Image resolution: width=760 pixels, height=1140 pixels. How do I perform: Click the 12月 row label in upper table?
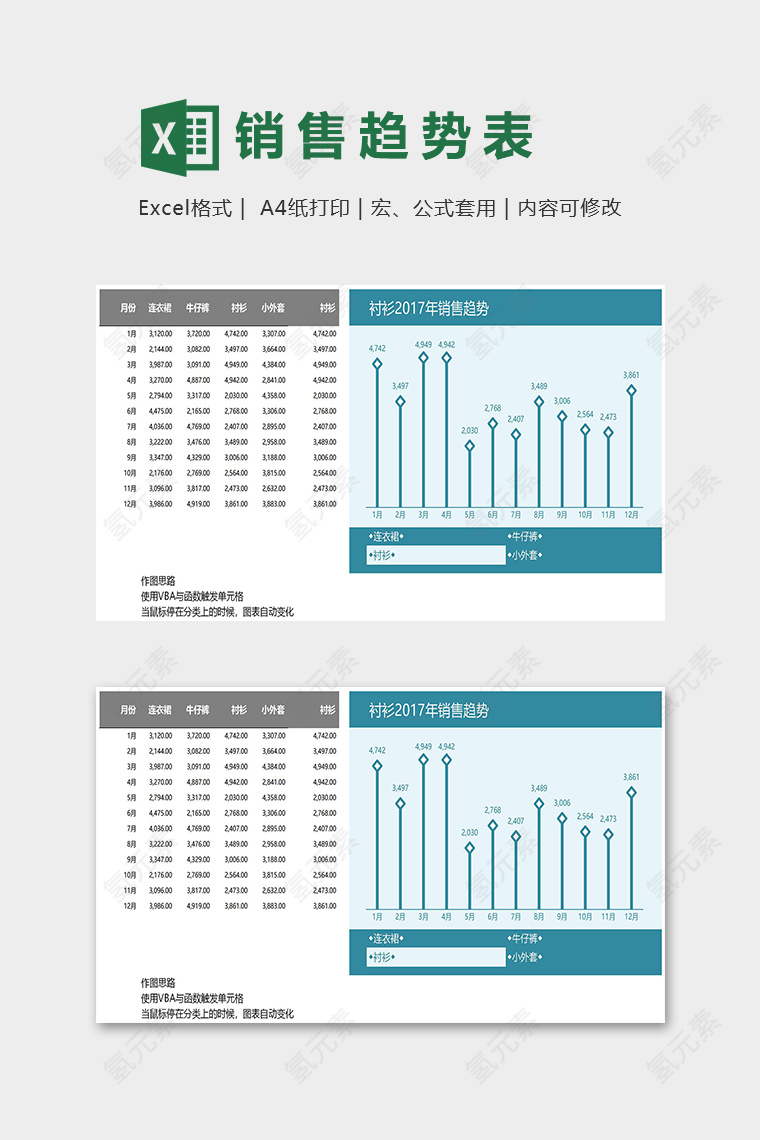[130, 504]
